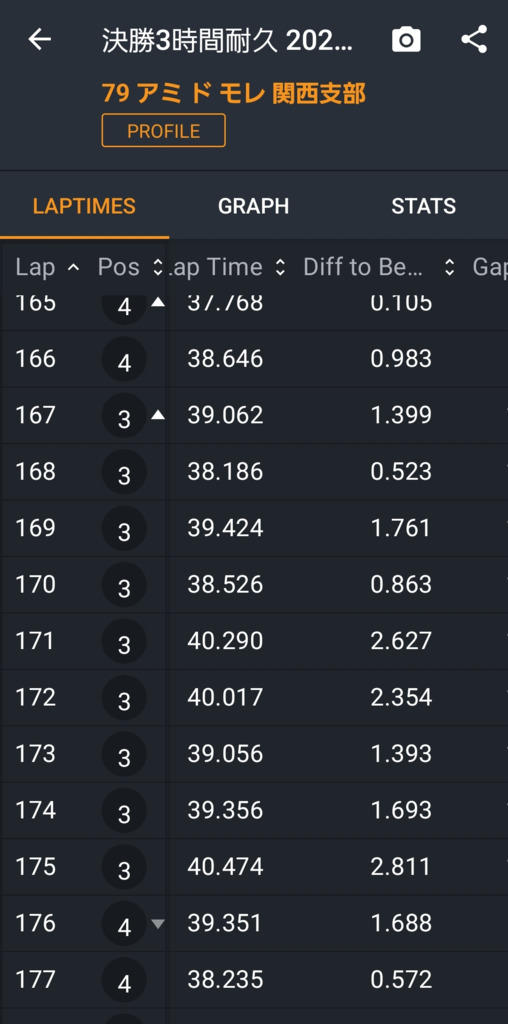Click position up arrow on lap 167

[x=158, y=415]
